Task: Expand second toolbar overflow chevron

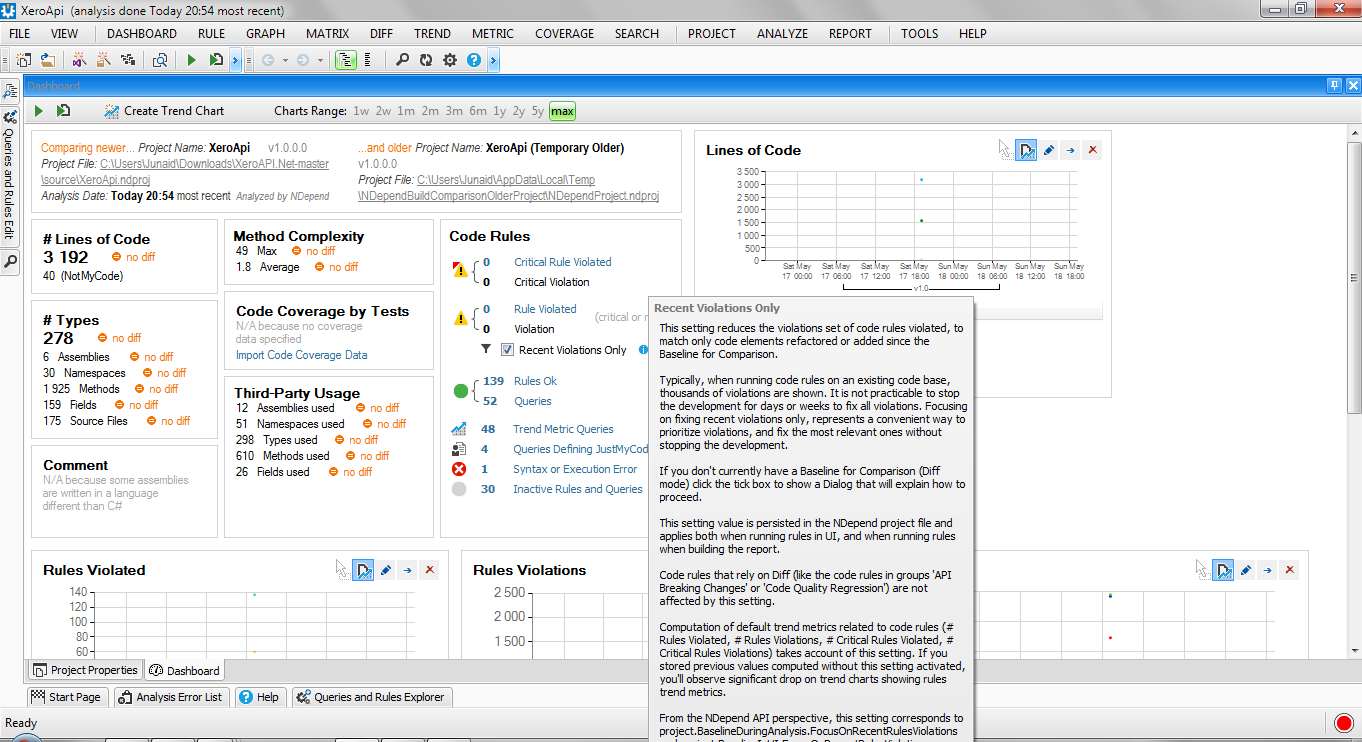Action: pyautogui.click(x=494, y=60)
